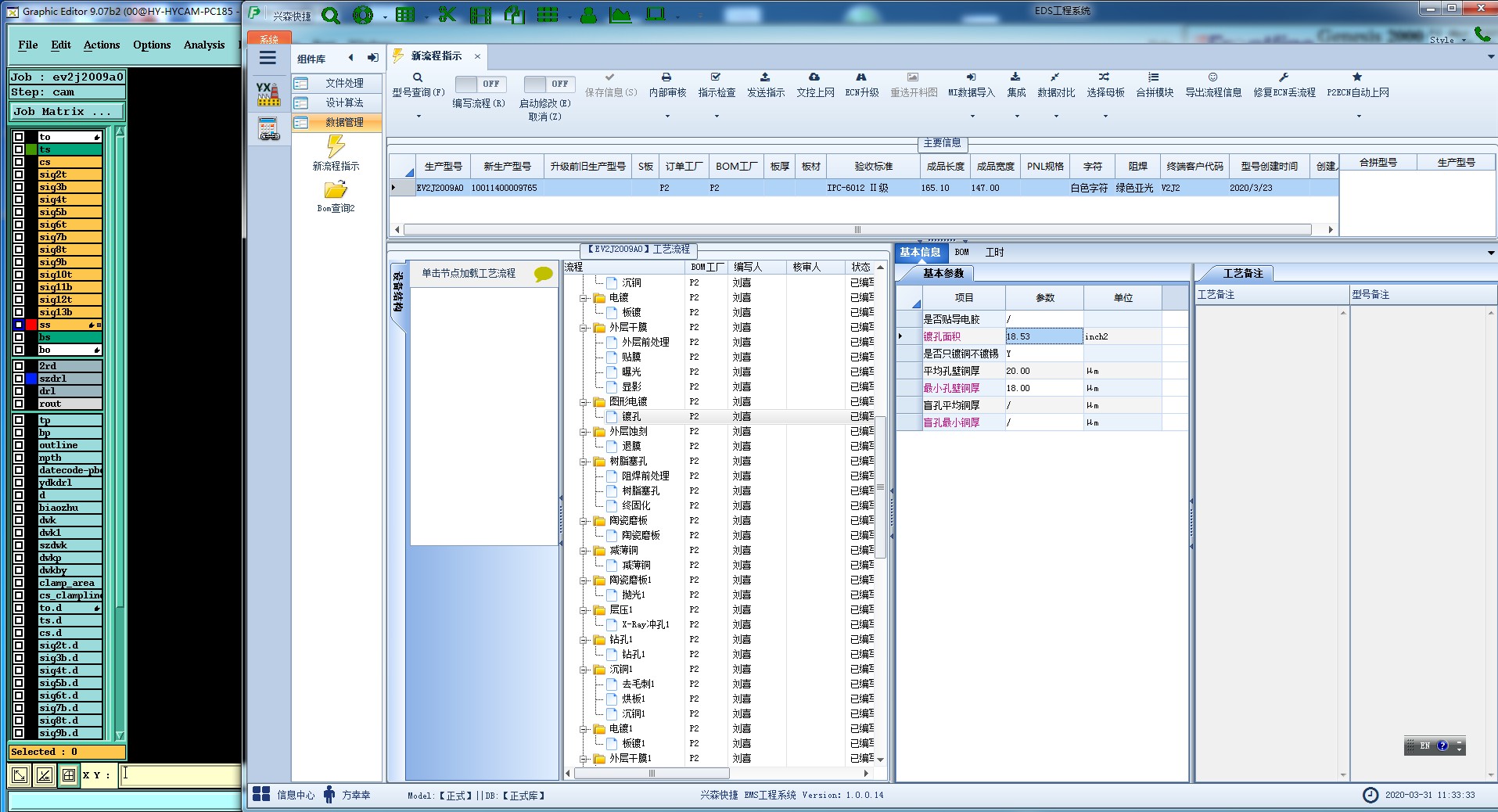Click the YX factory icon in left sidebar
The height and width of the screenshot is (812, 1498).
pyautogui.click(x=268, y=94)
